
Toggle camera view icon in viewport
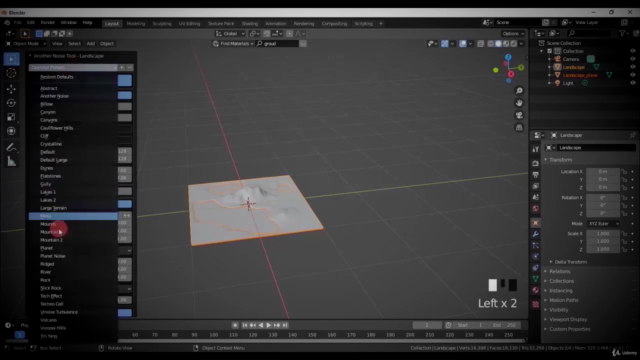click(x=519, y=115)
